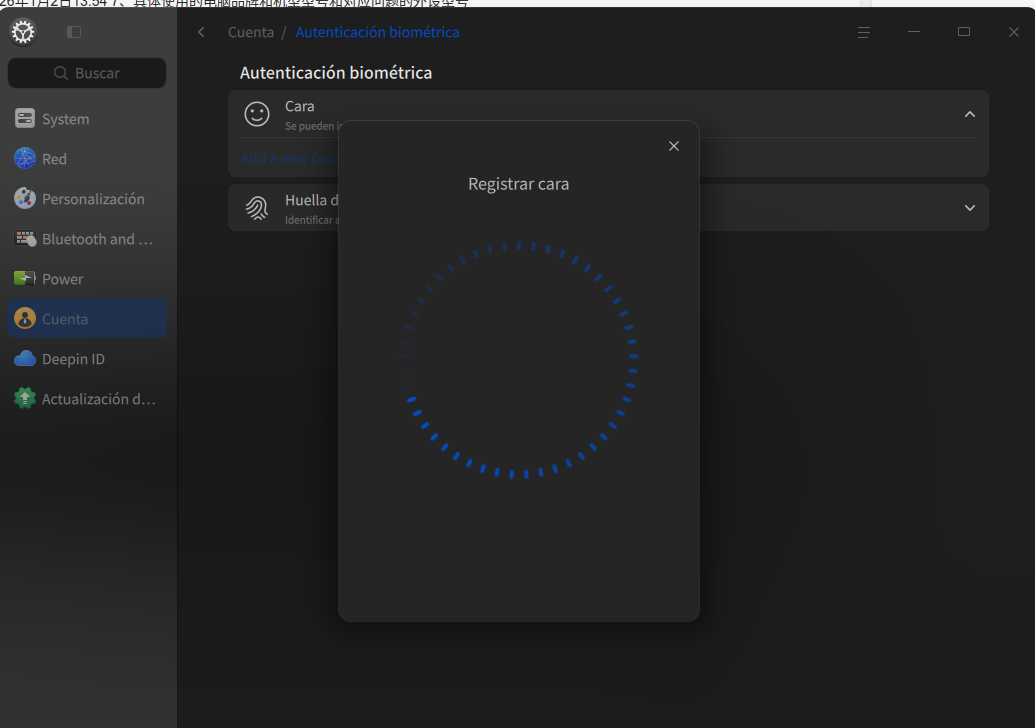1035x728 pixels.
Task: Click the Huella fingerprint icon
Action: (257, 208)
